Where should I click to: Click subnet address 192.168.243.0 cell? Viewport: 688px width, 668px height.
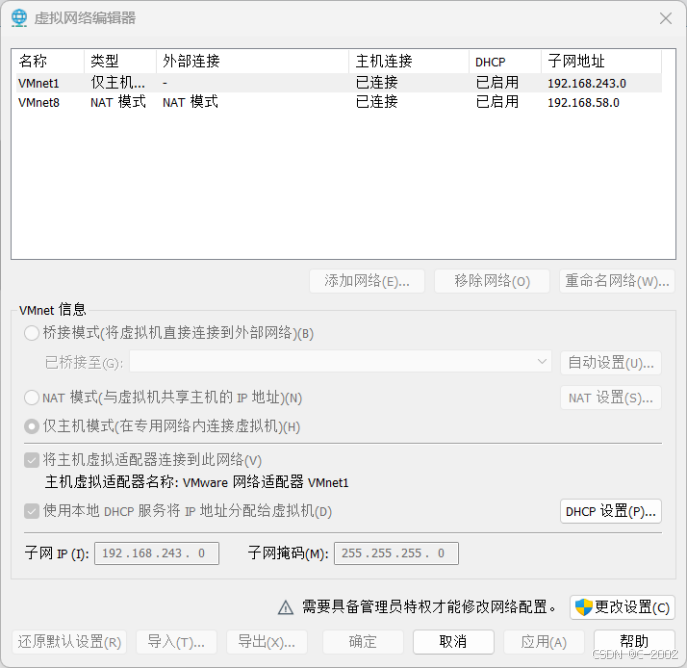587,83
